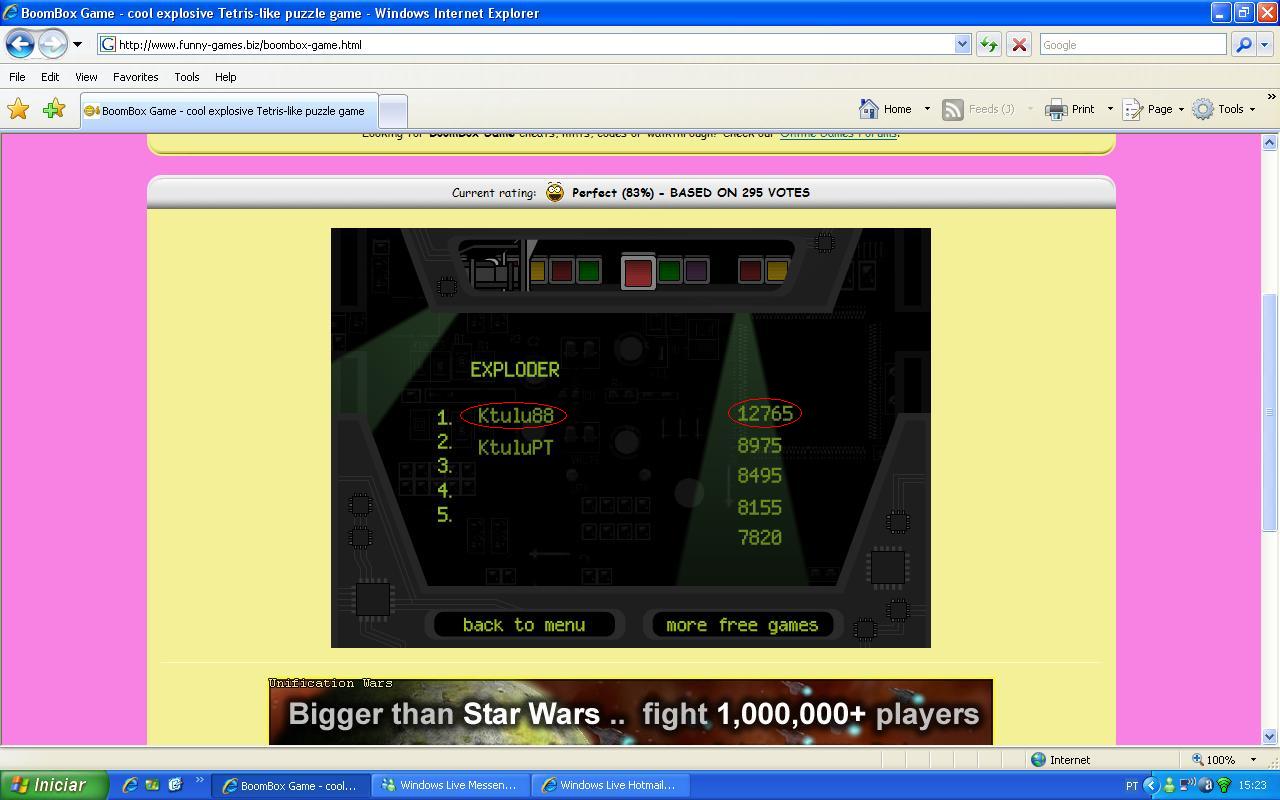Screen dimensions: 1280x800
Task: Click the Tools gear icon
Action: (x=1203, y=109)
